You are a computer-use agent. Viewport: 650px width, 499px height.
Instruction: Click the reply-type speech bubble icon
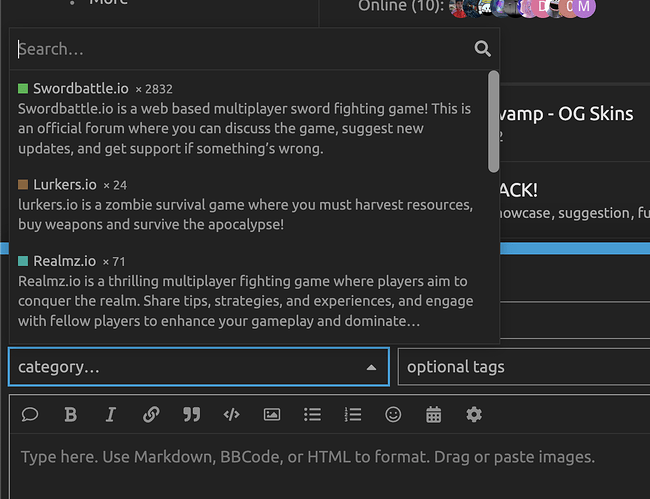coord(30,414)
